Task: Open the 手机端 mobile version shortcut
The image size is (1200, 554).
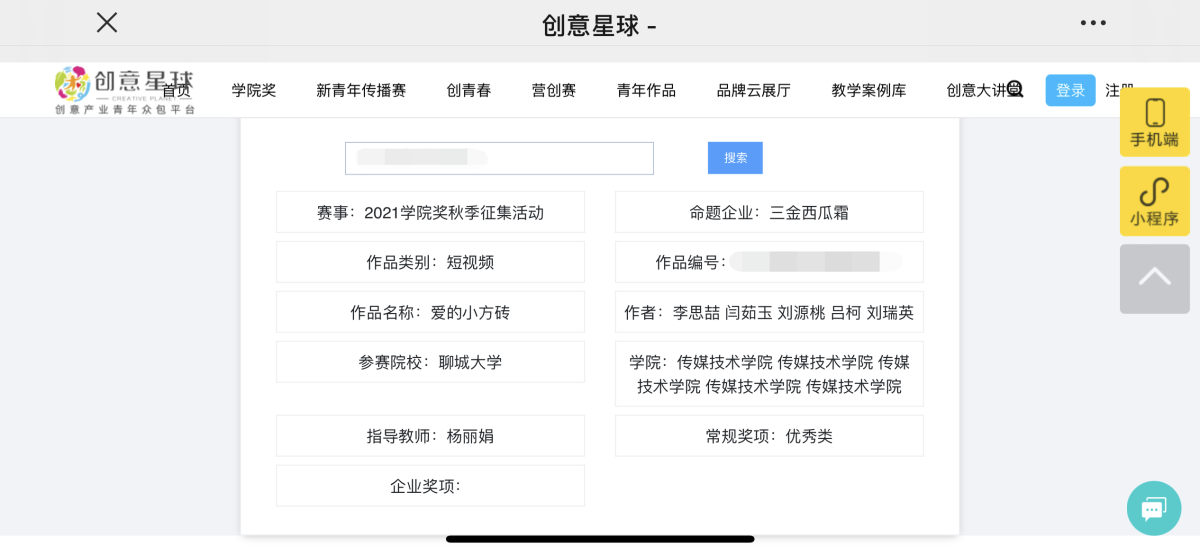Action: [x=1154, y=122]
